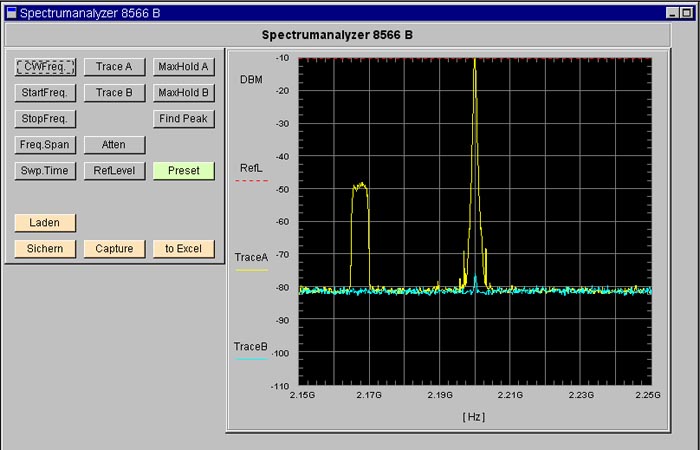Adjust sweep time with Swp.Time
The image size is (700, 450).
pos(46,171)
